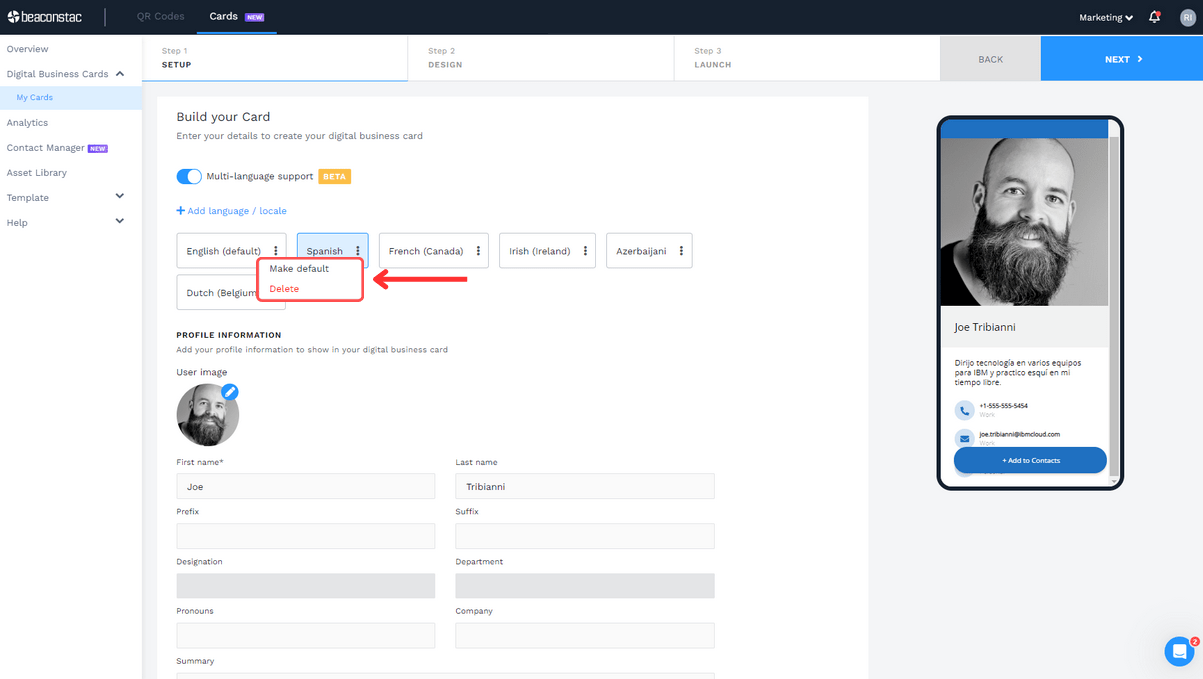Viewport: 1203px width, 679px height.
Task: Go to Step 1 Setup
Action: point(275,58)
